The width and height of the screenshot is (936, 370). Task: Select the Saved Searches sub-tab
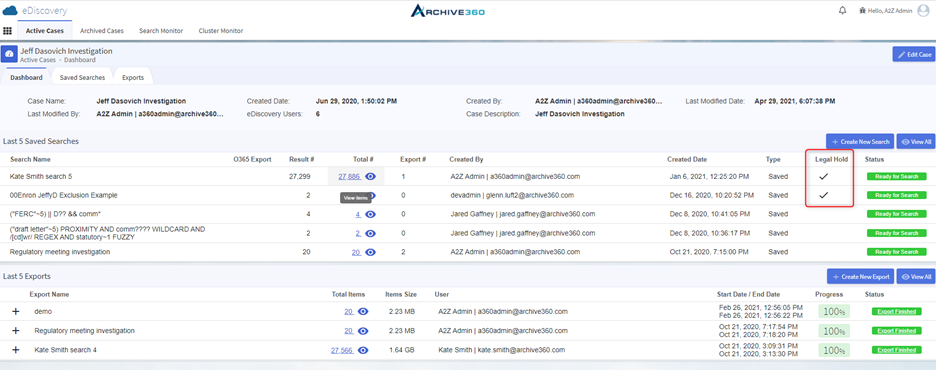coord(82,78)
